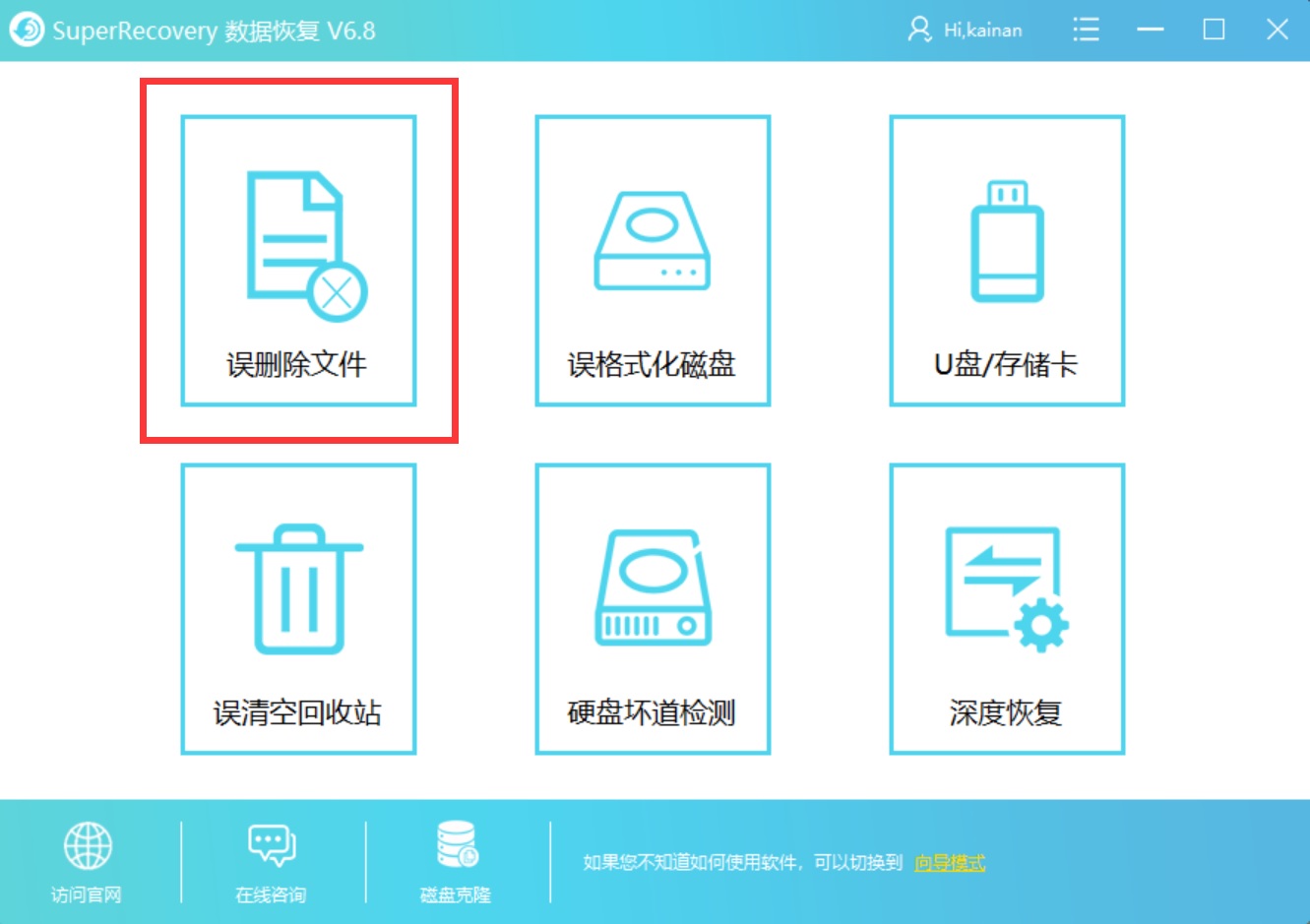Screen dimensions: 1310x924
Task: Open the 误清空回收站 recycle bin tile
Action: (x=298, y=609)
